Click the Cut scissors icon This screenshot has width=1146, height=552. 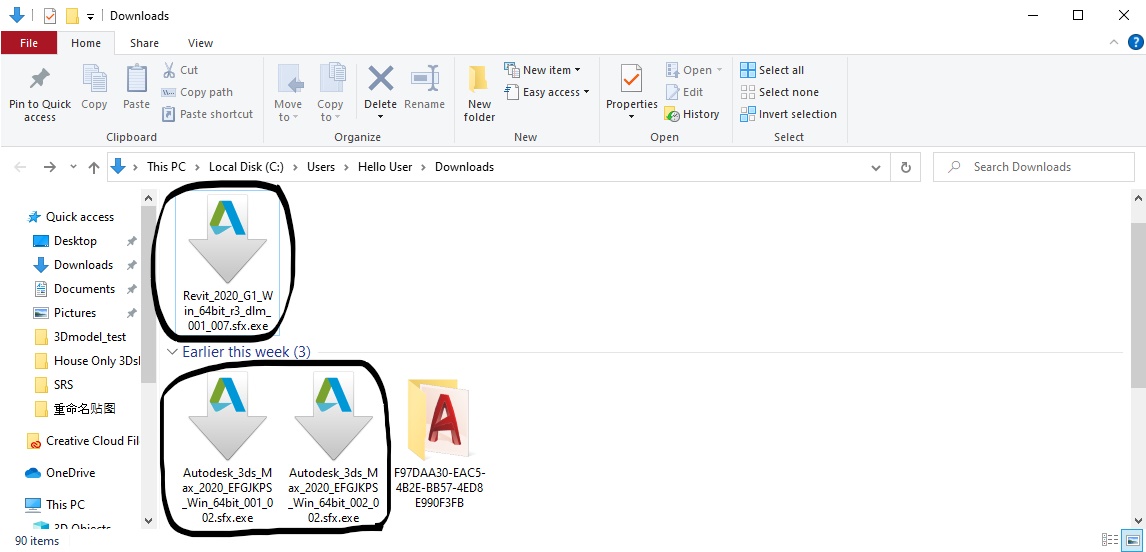coord(169,70)
